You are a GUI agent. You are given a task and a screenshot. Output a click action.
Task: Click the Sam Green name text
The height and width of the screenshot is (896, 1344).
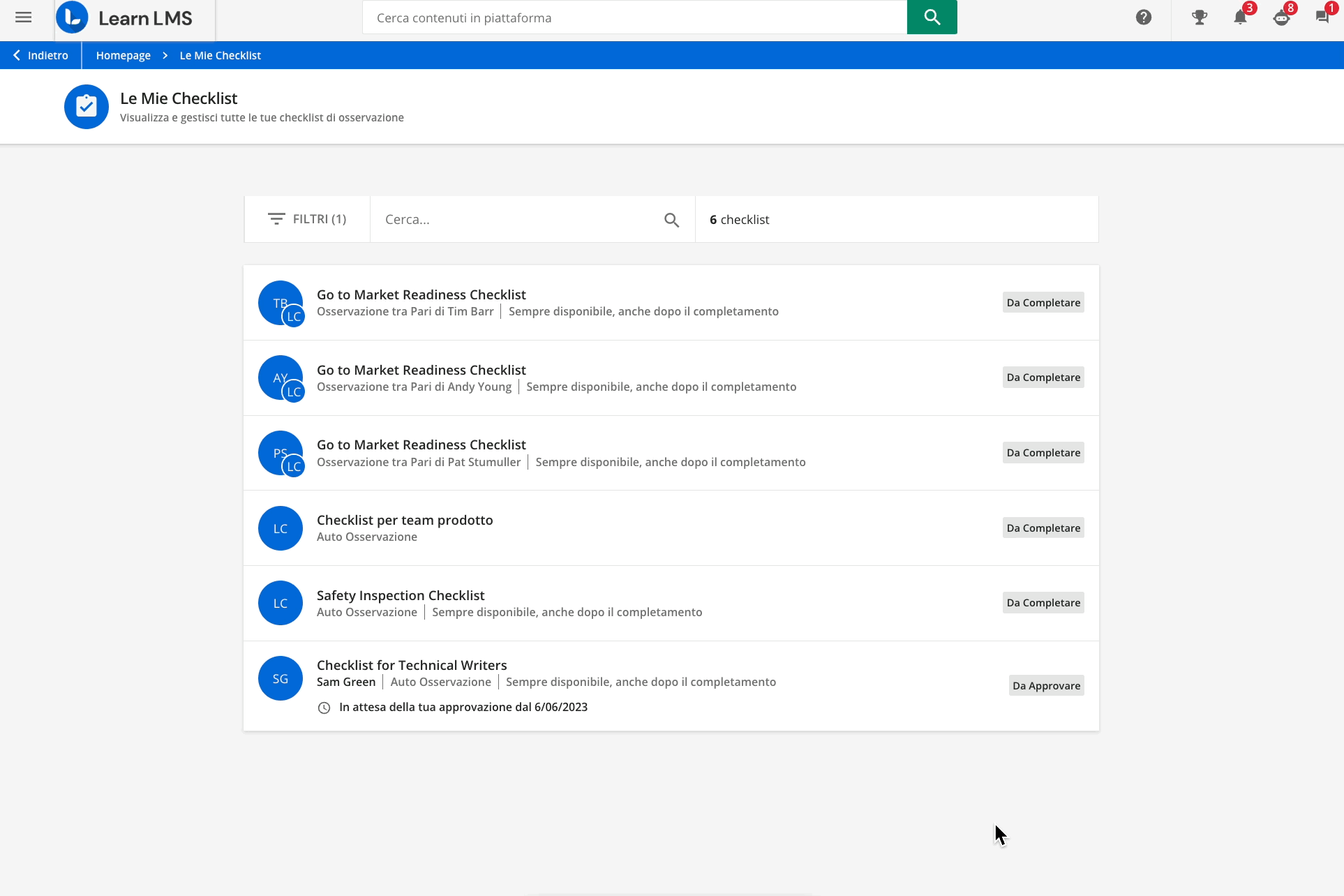[x=346, y=682]
